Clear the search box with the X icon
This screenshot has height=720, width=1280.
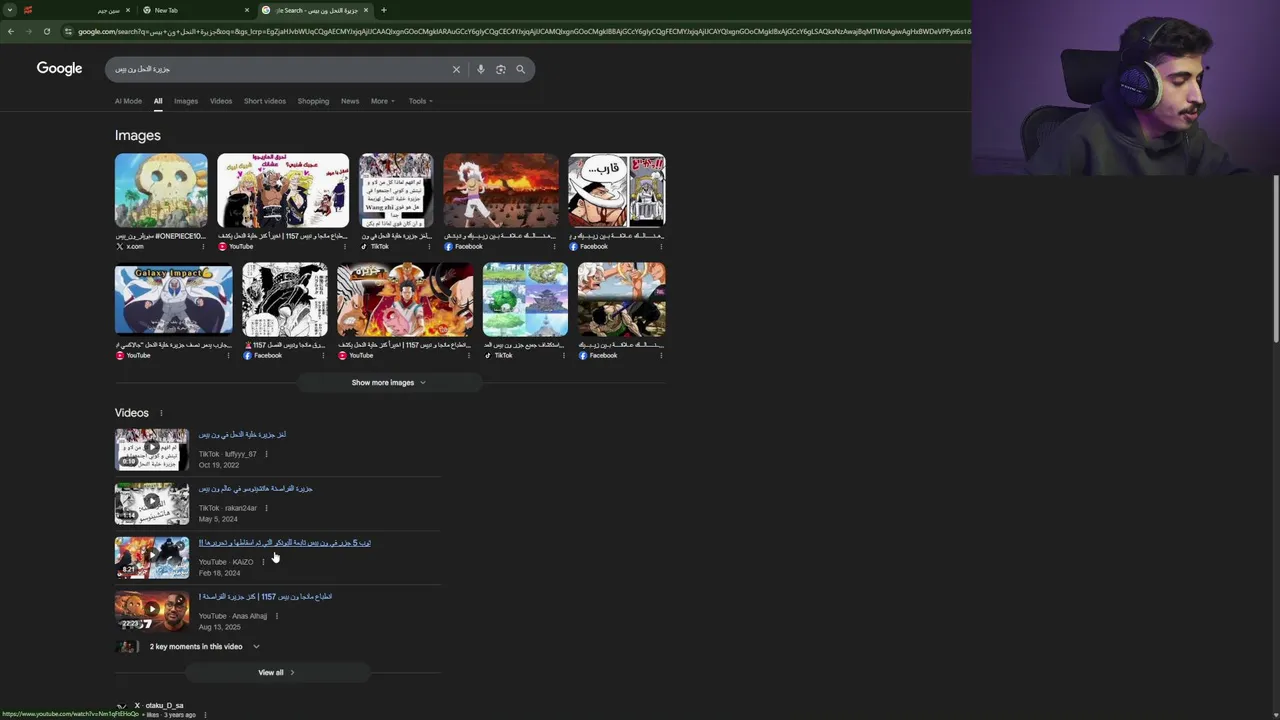click(456, 69)
